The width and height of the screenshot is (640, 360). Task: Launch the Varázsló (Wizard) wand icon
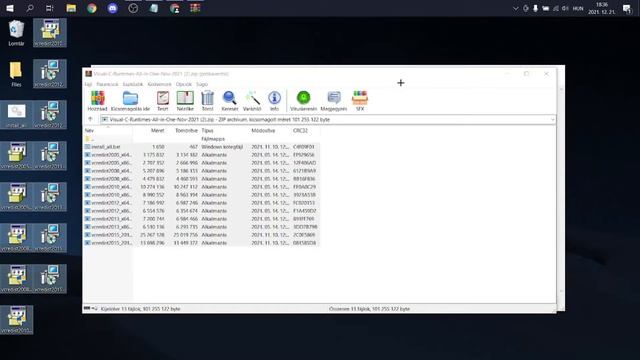[x=252, y=101]
